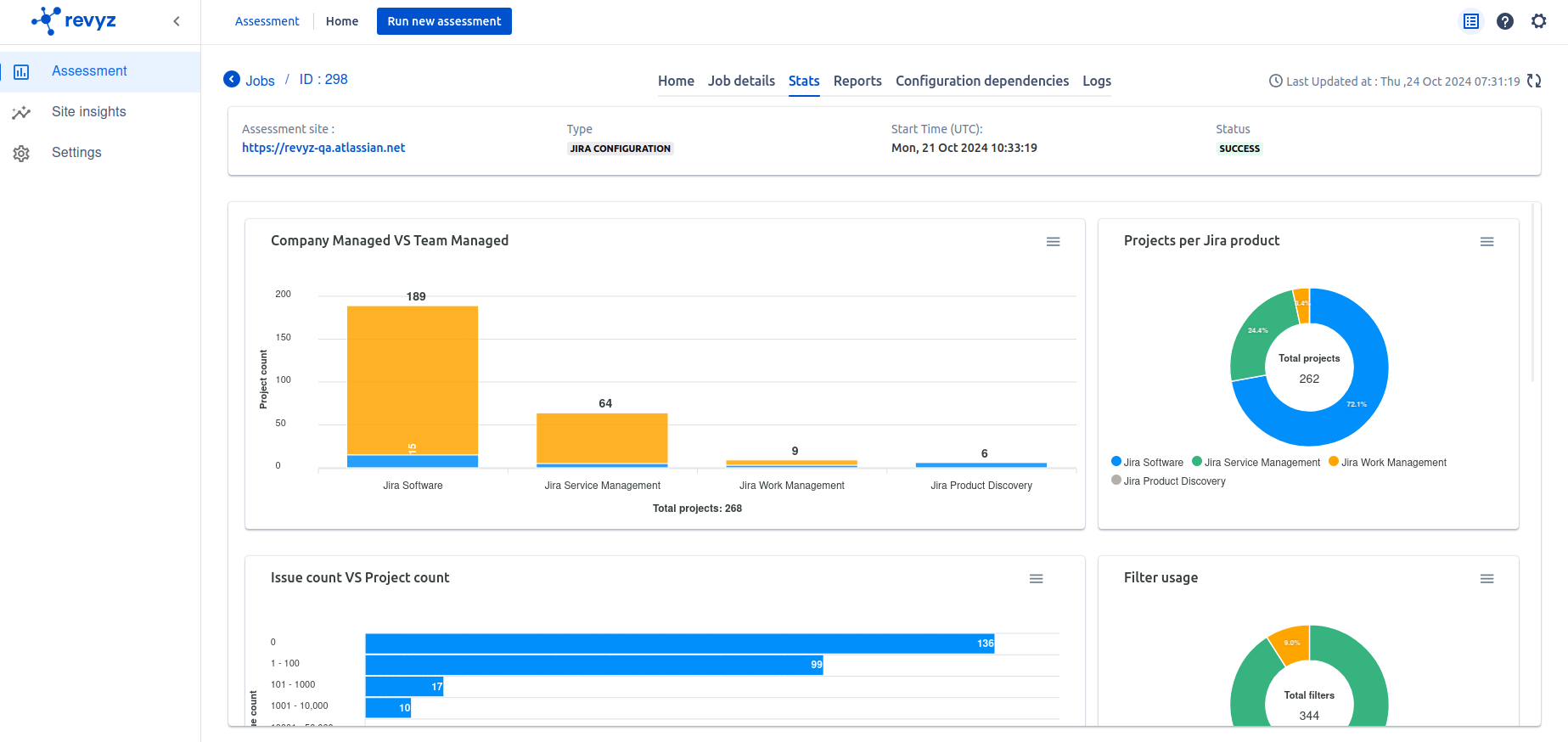
Task: Open the list view icon in top-right
Action: 1471,21
